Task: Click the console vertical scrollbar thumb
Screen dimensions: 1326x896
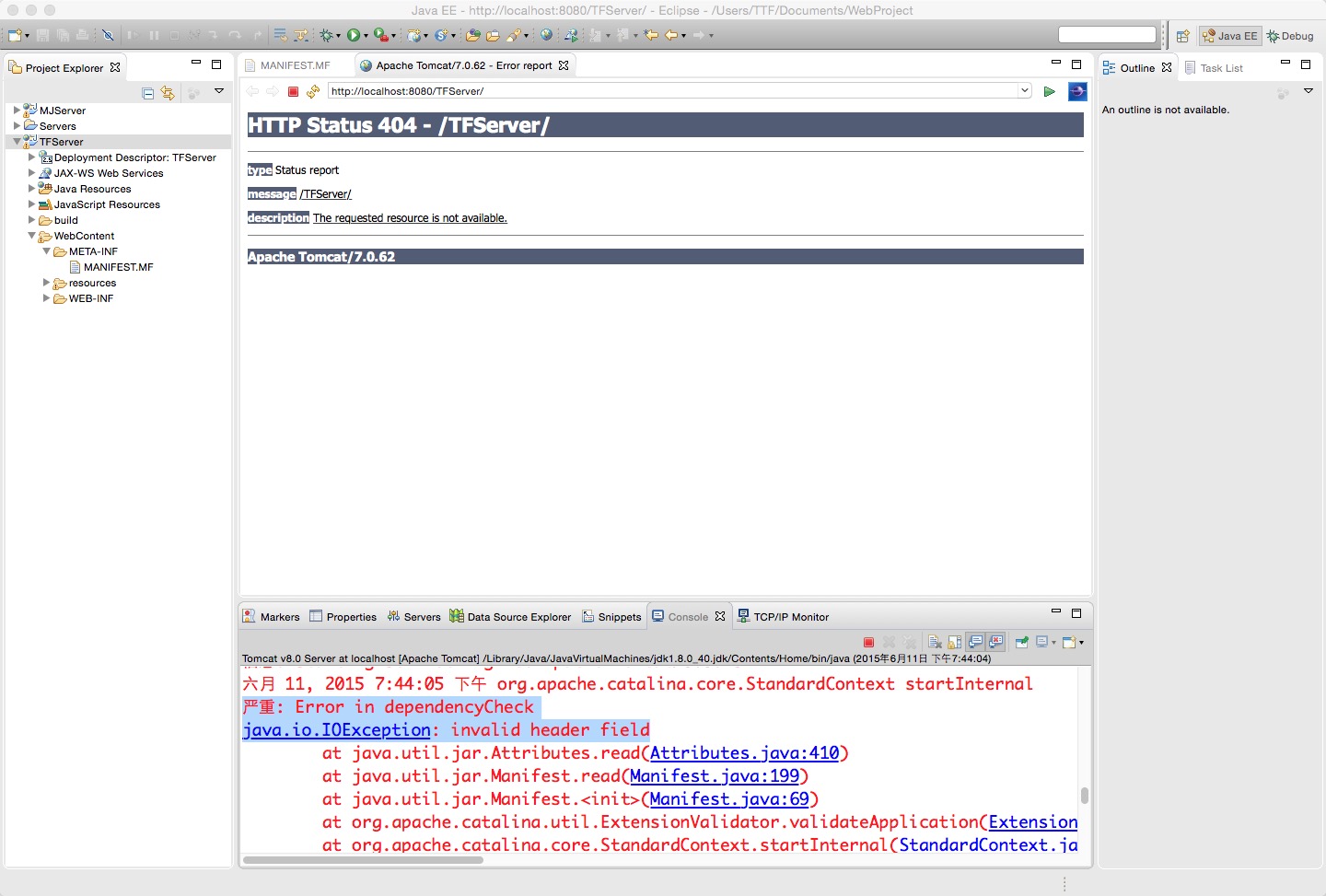Action: pos(1085,795)
